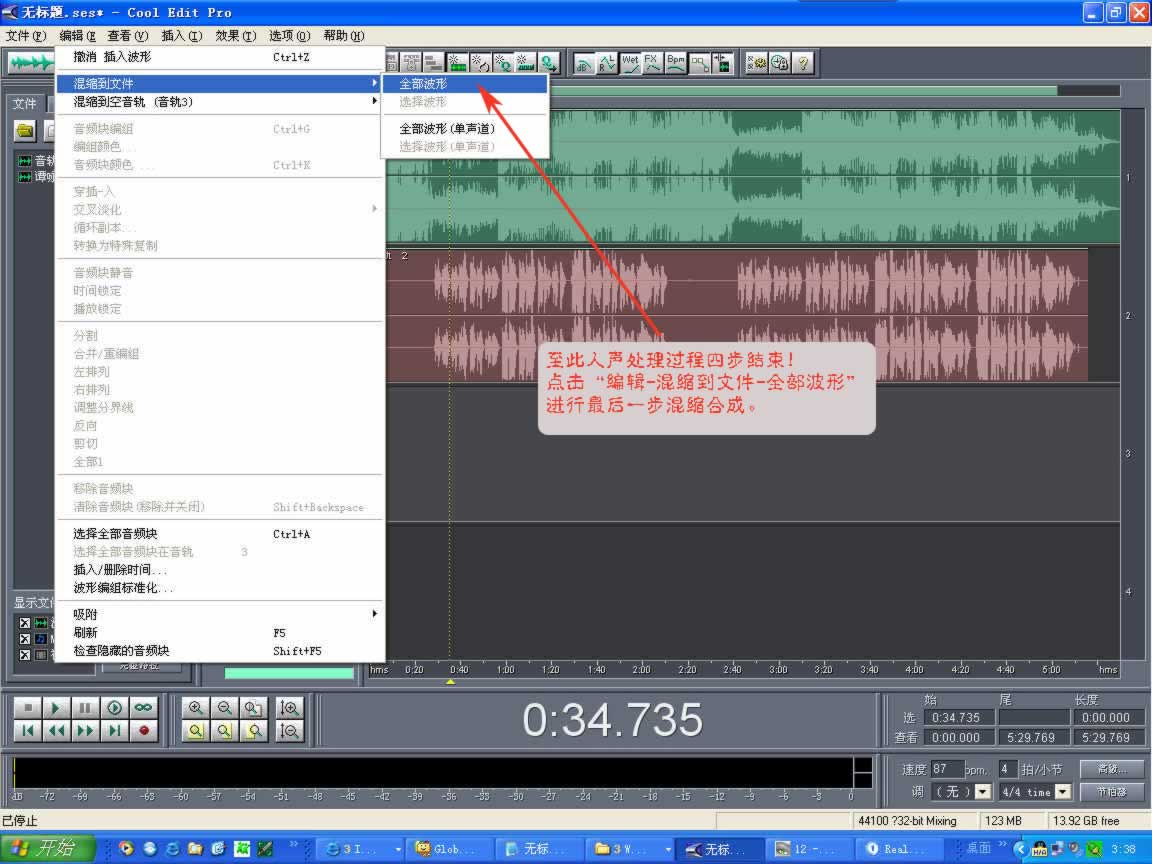This screenshot has height=864, width=1152.
Task: Click the Pause transport button
Action: pos(85,708)
